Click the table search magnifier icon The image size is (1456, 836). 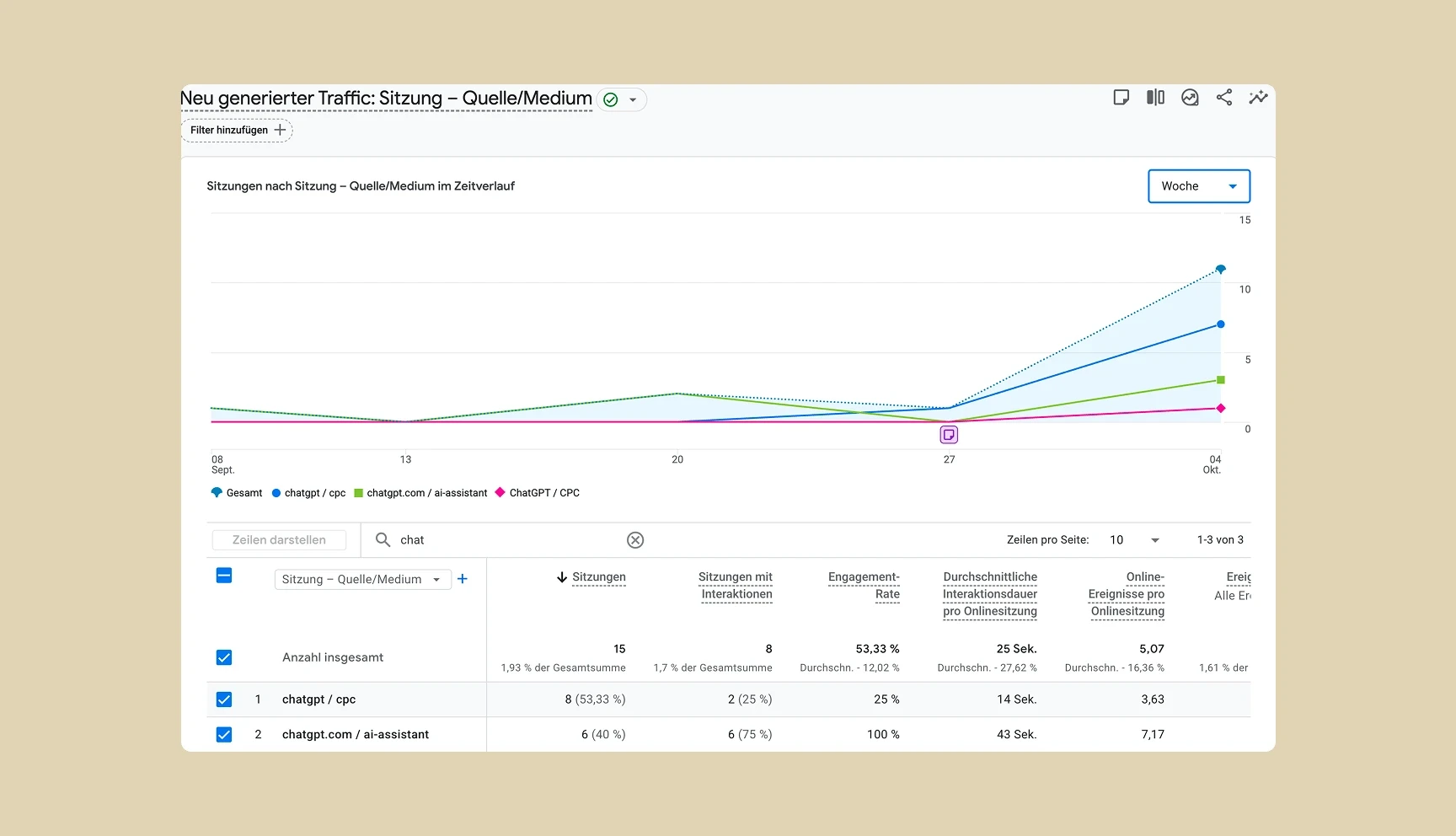383,540
